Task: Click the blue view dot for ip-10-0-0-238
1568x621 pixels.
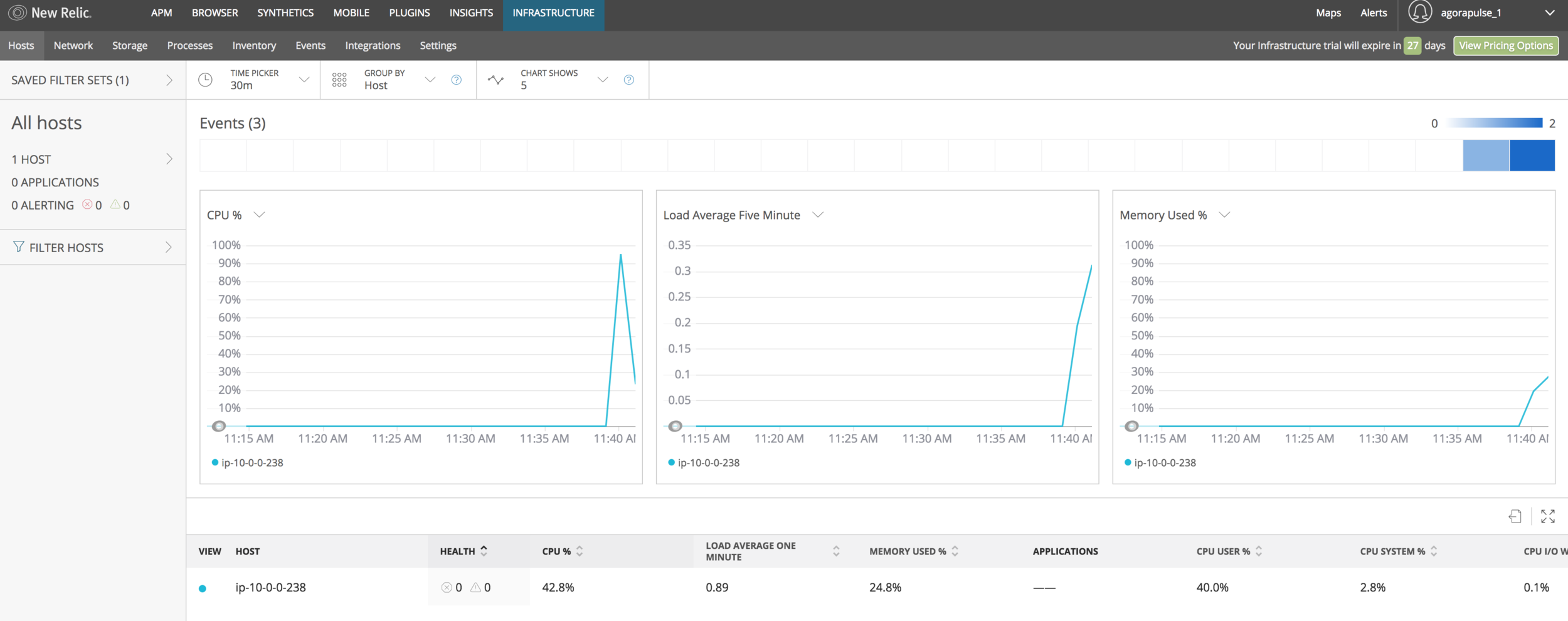Action: point(203,588)
